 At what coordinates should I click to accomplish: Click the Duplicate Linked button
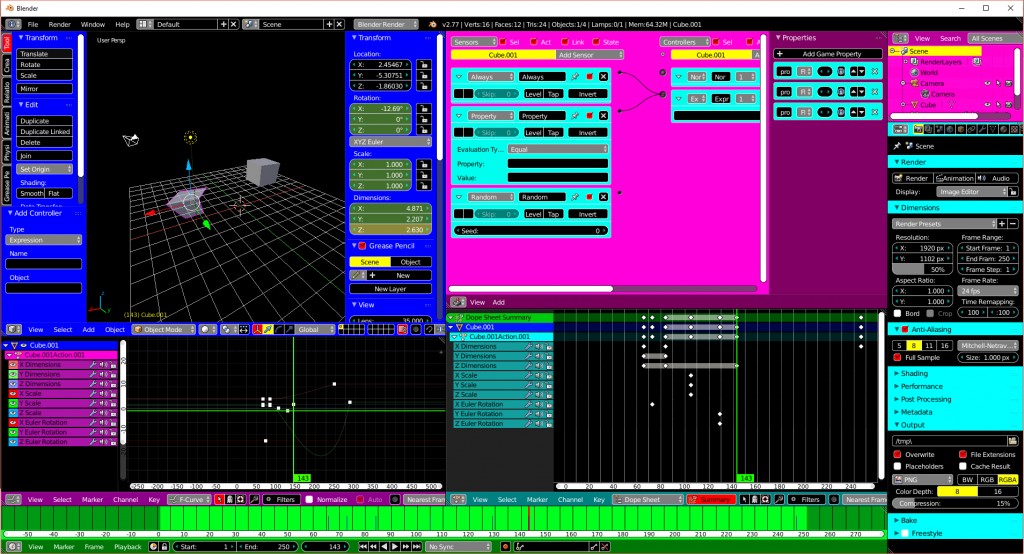[44, 131]
